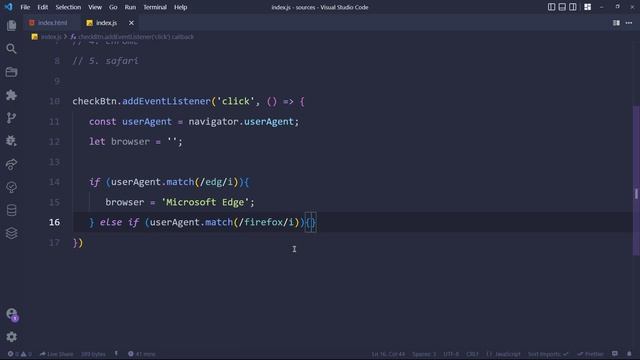The image size is (640, 360).
Task: Click the Spaces indentation selector
Action: (x=424, y=354)
